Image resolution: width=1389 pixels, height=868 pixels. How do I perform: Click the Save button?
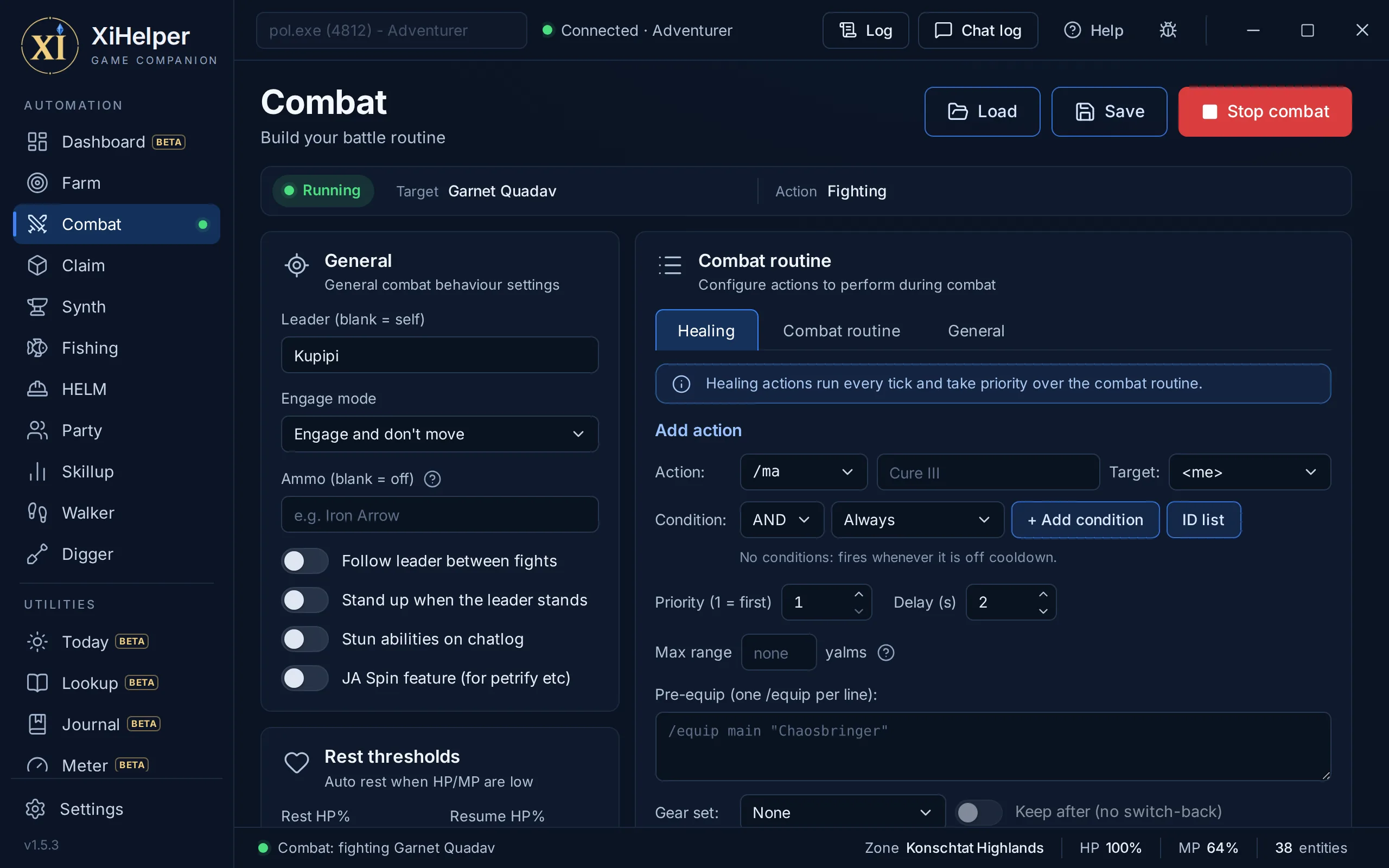coord(1109,111)
